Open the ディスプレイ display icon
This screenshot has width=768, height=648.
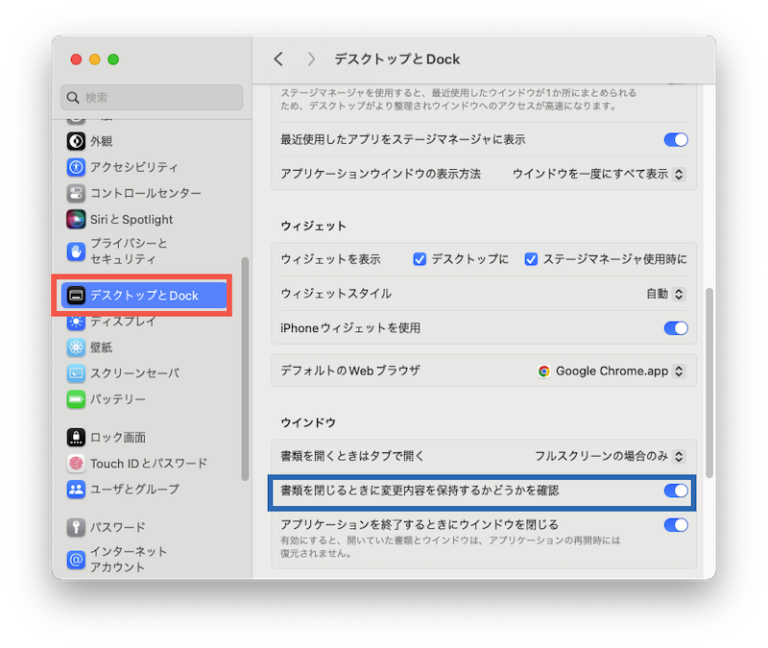pyautogui.click(x=76, y=321)
